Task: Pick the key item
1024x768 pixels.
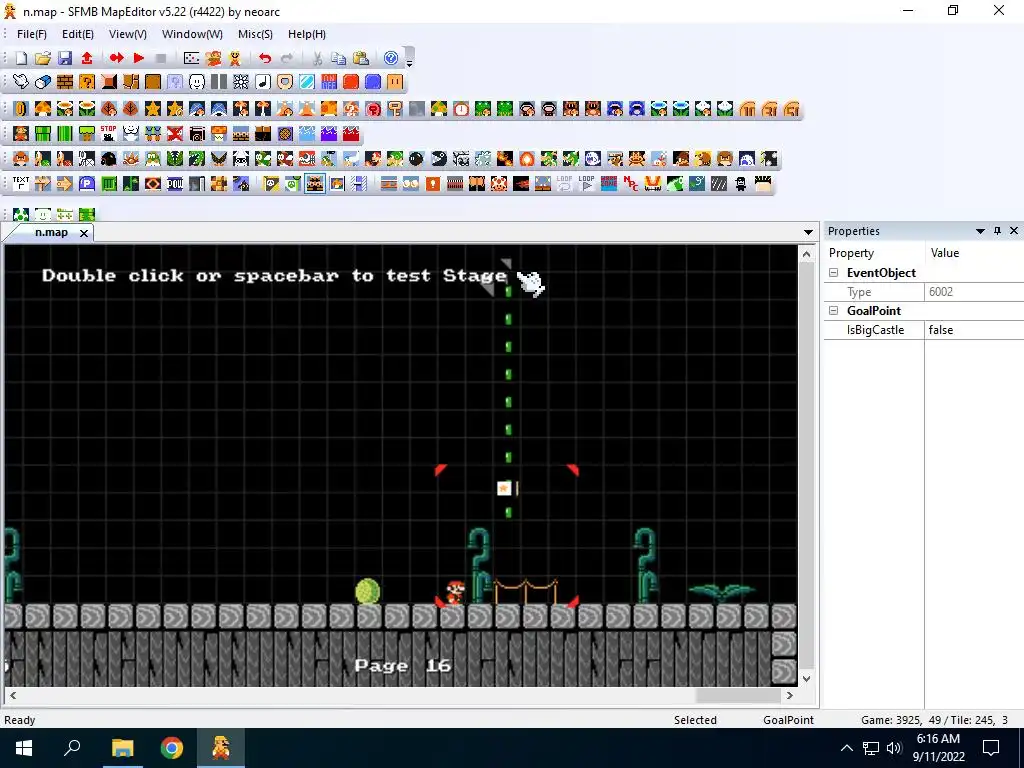Action: 394,109
